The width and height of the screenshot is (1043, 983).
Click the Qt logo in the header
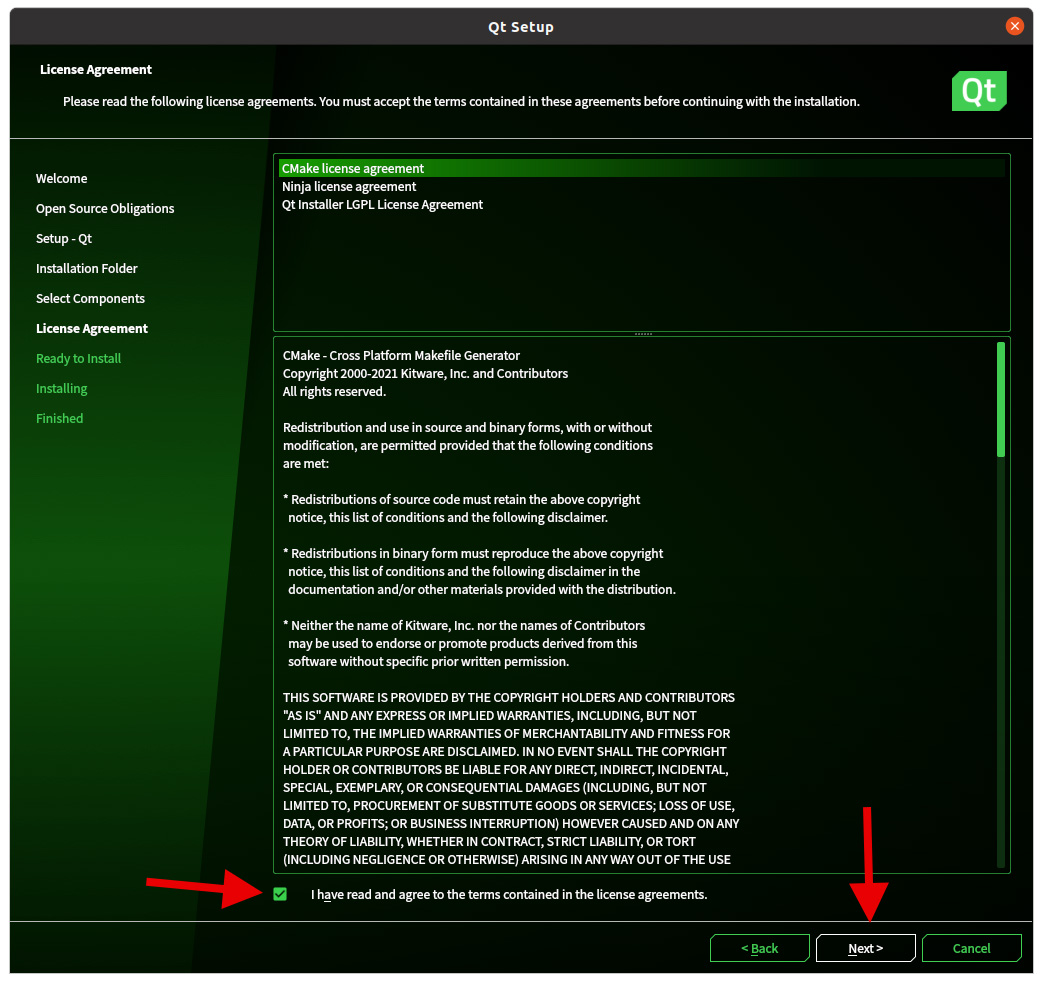(x=979, y=91)
